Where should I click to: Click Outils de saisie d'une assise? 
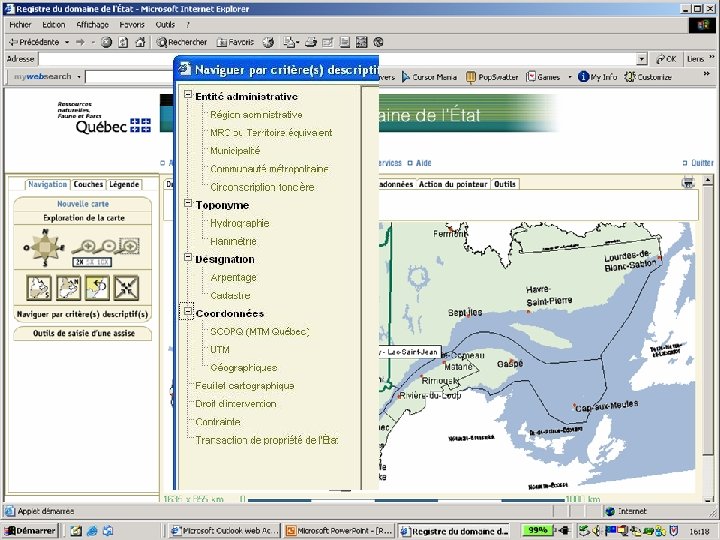(x=83, y=333)
